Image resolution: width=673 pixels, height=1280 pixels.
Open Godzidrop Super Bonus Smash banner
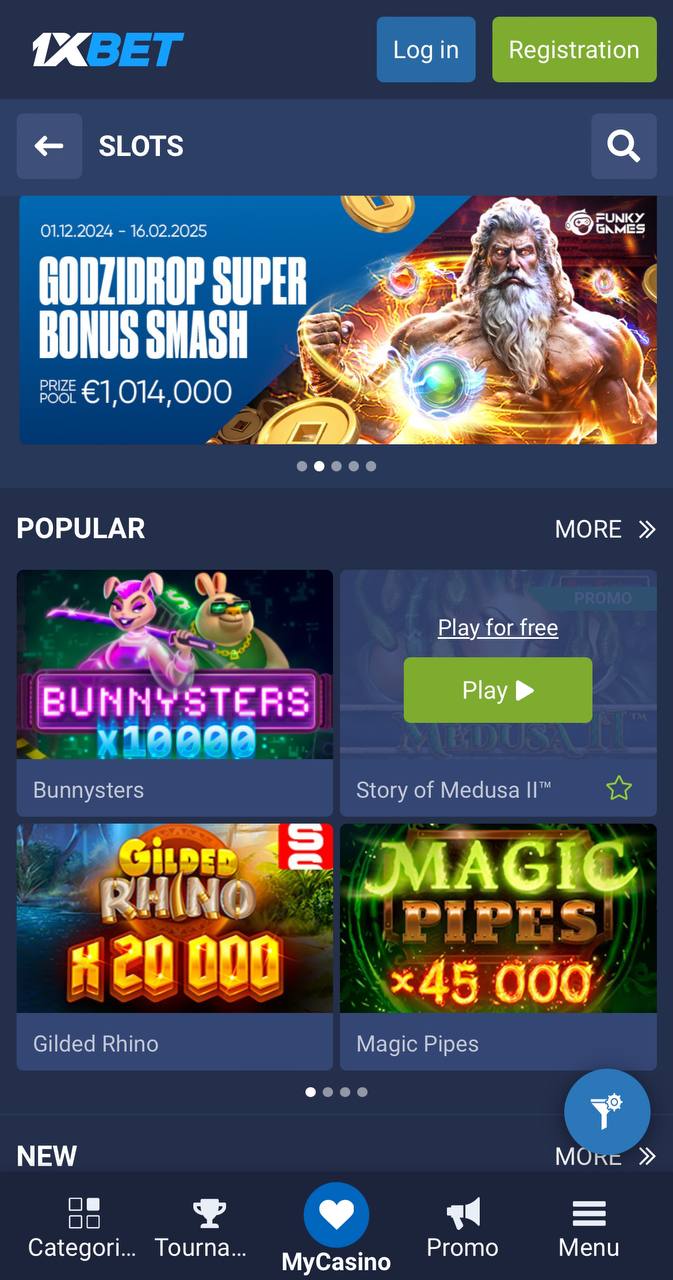tap(338, 320)
